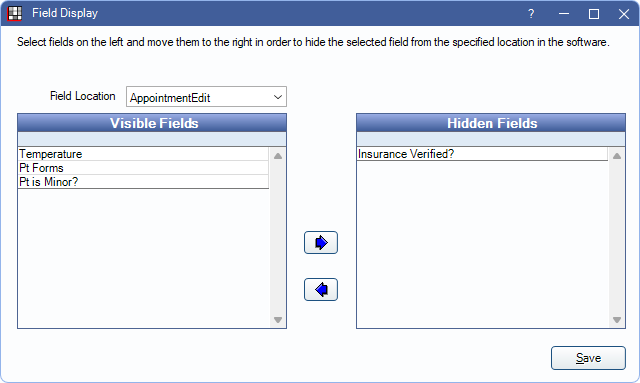This screenshot has width=640, height=383.
Task: Click scroll-down arrow in Hidden Fields list
Action: 617,320
